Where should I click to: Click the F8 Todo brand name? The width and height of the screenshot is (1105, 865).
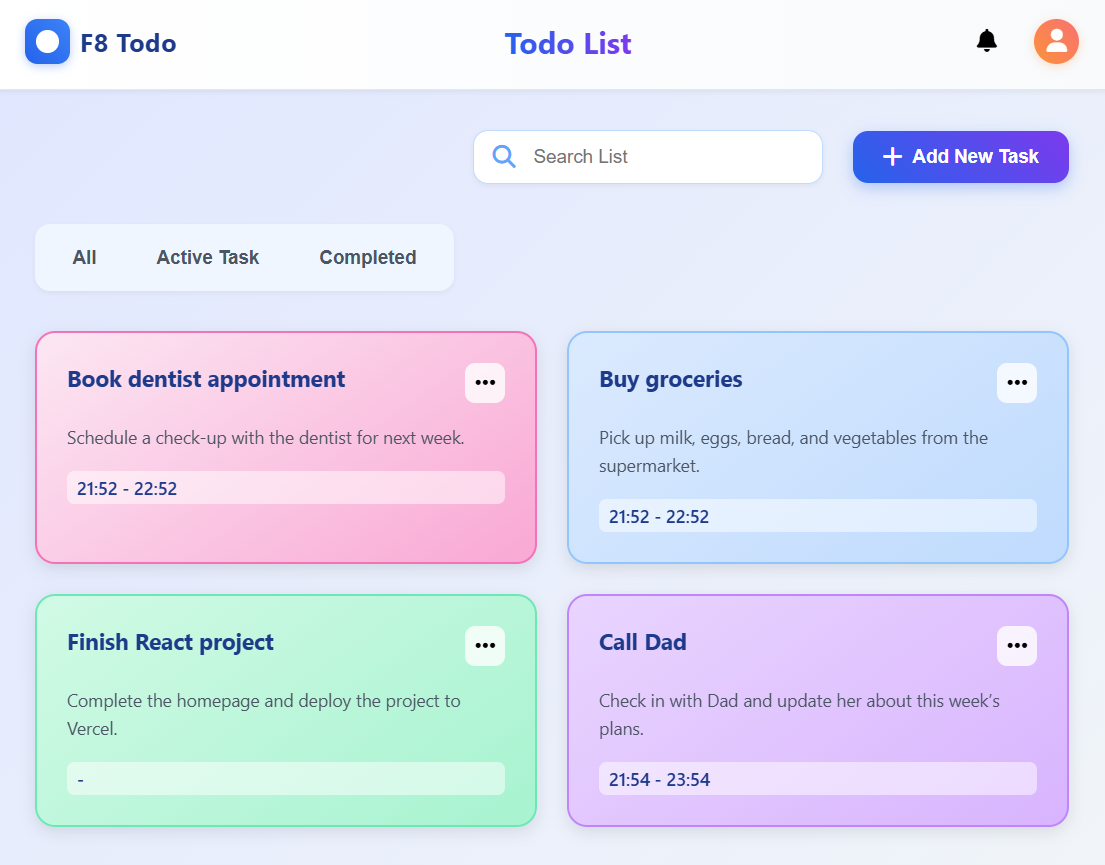tap(128, 43)
